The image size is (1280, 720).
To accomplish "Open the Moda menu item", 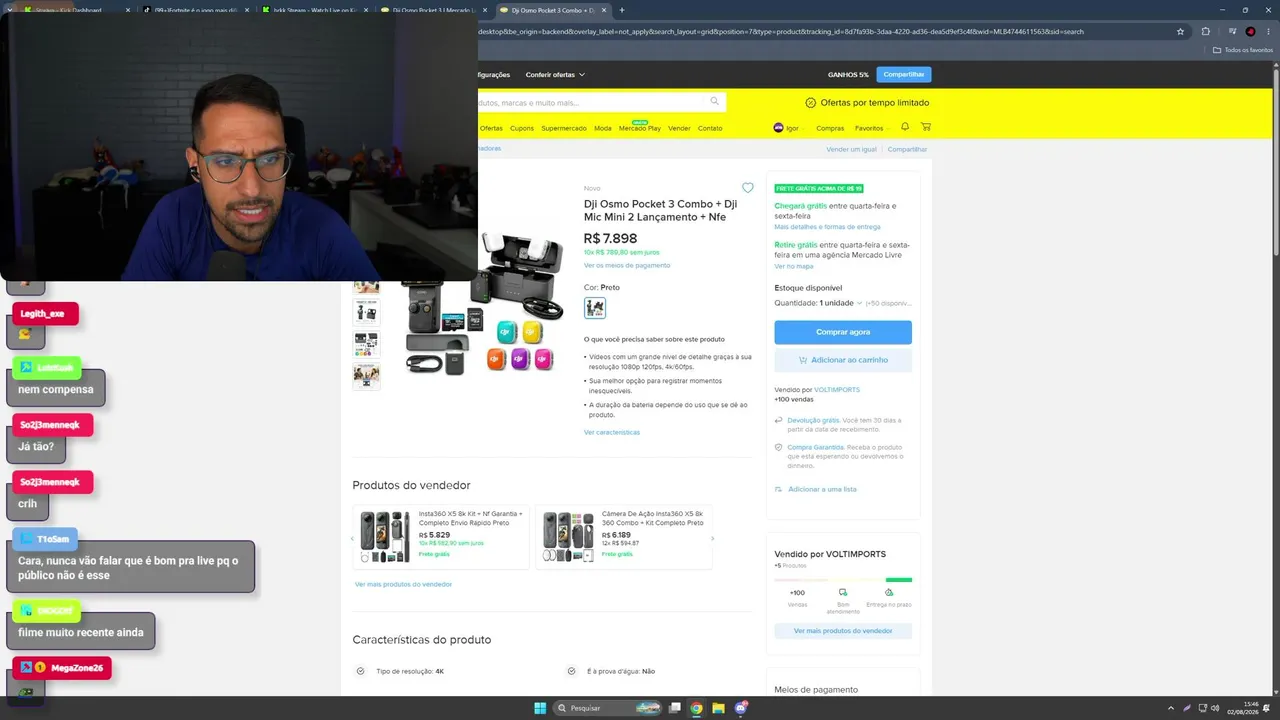I will click(603, 128).
